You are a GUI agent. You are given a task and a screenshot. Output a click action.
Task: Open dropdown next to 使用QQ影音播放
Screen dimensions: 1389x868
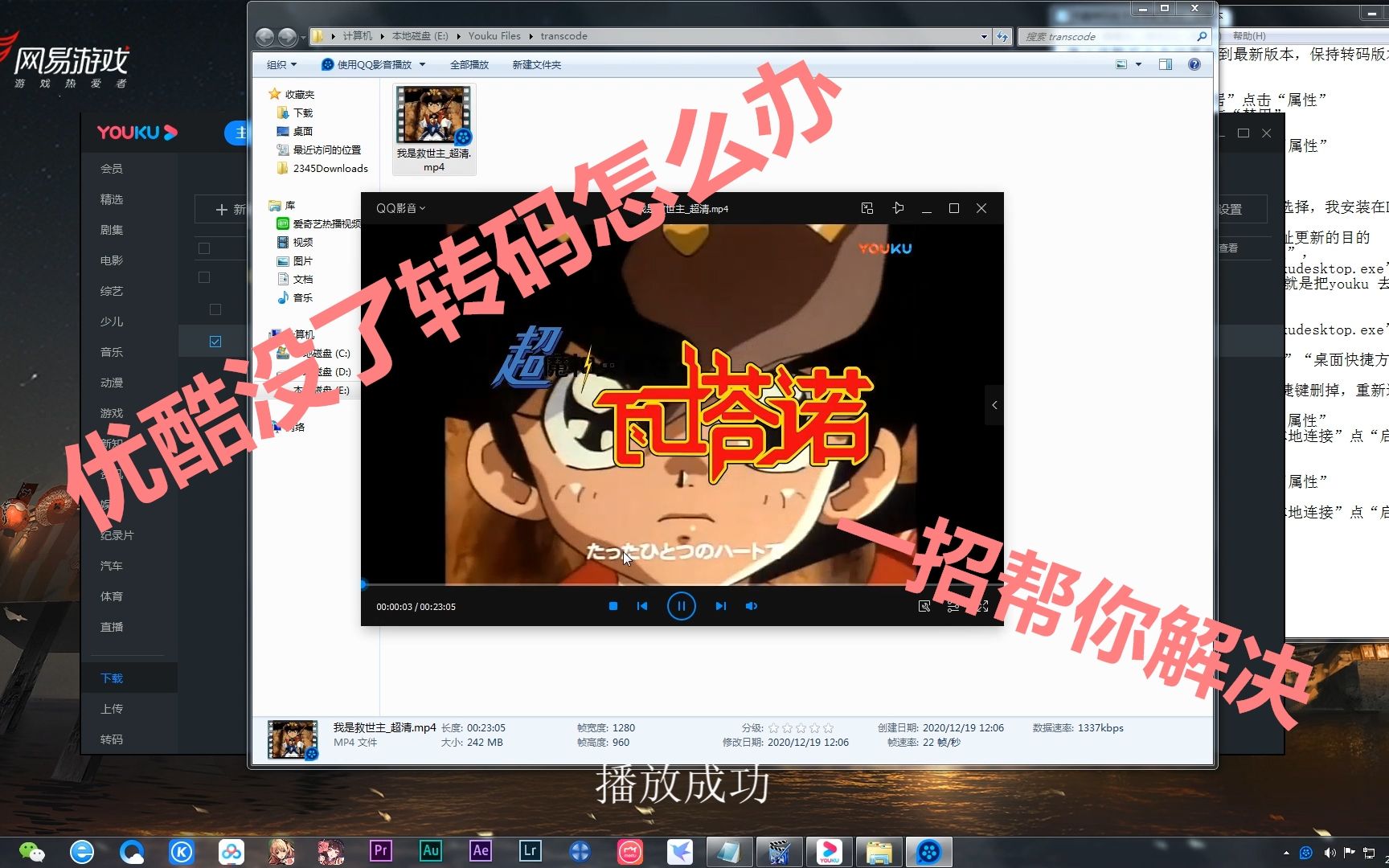[x=422, y=64]
